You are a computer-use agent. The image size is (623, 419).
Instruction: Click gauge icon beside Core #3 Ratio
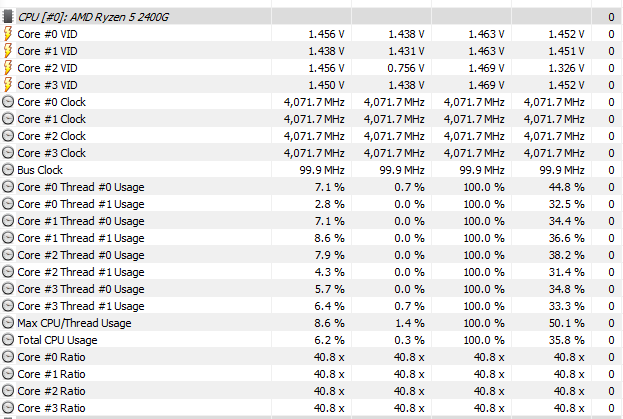(x=8, y=408)
